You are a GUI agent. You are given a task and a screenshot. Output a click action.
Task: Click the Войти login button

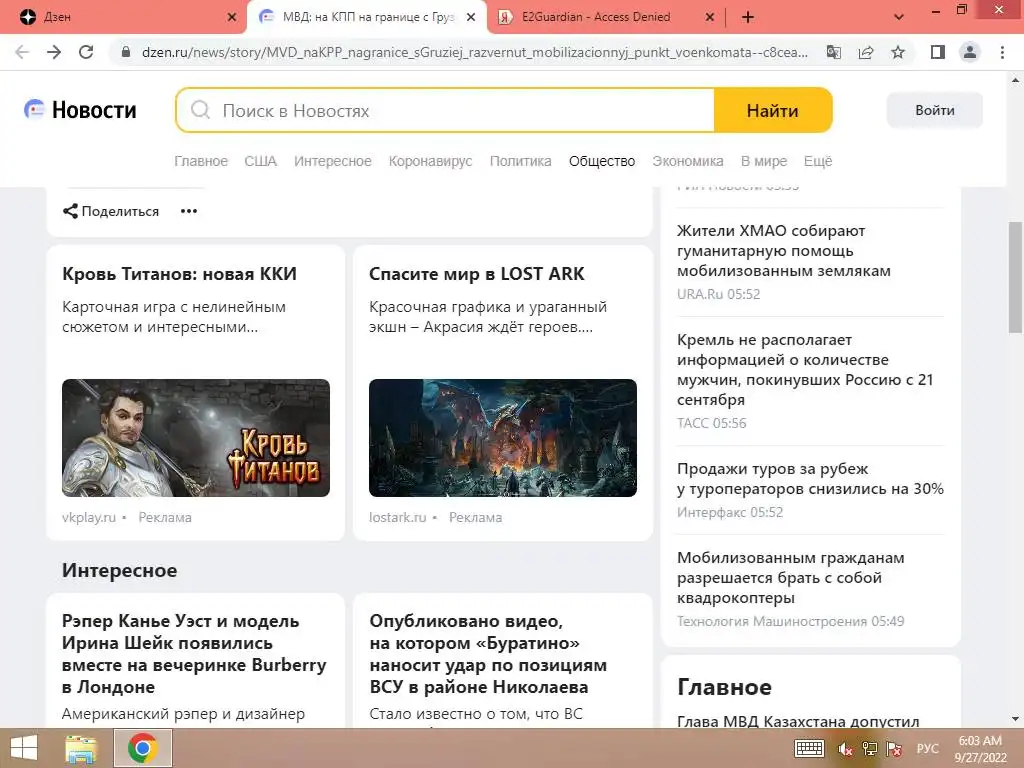pos(935,110)
